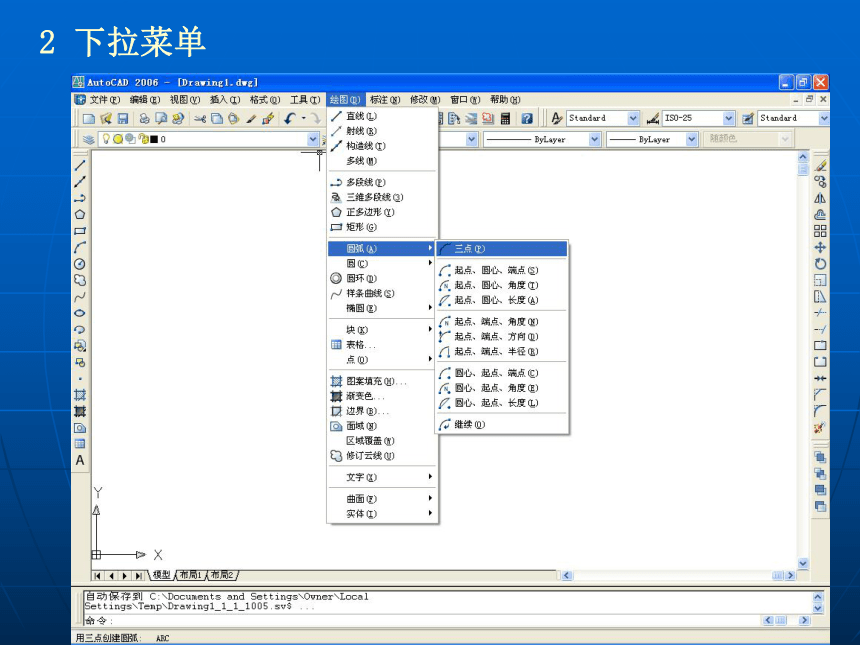The image size is (860, 645).
Task: Open the ByLayer linetype dropdown
Action: point(595,140)
